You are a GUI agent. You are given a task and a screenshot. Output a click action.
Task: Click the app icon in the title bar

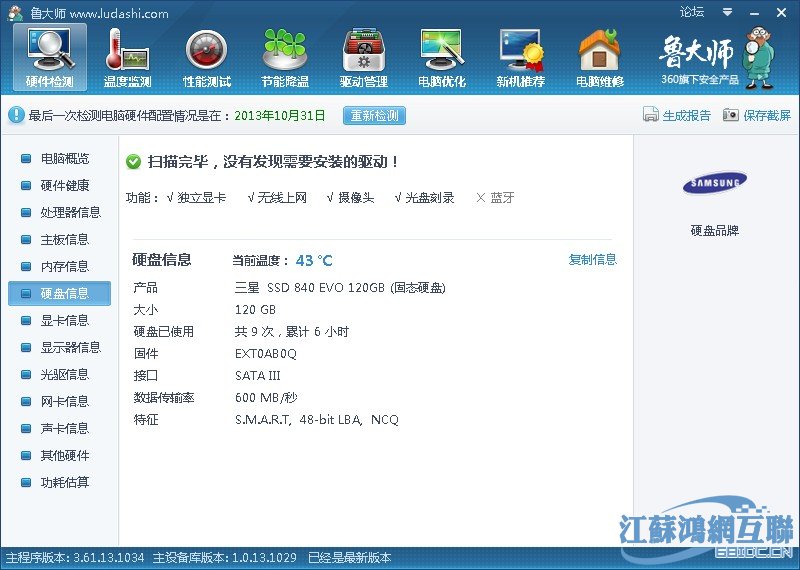tap(16, 13)
